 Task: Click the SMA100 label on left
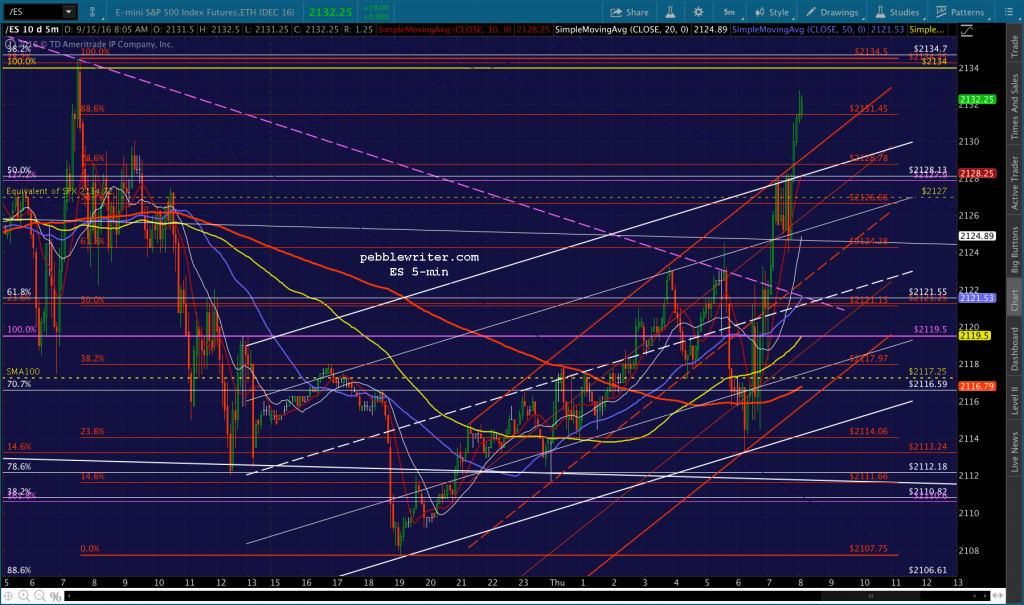[23, 372]
